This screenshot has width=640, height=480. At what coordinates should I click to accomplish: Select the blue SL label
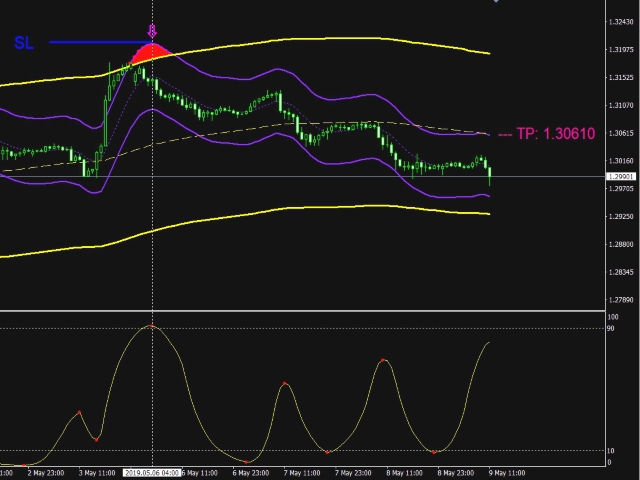[24, 43]
